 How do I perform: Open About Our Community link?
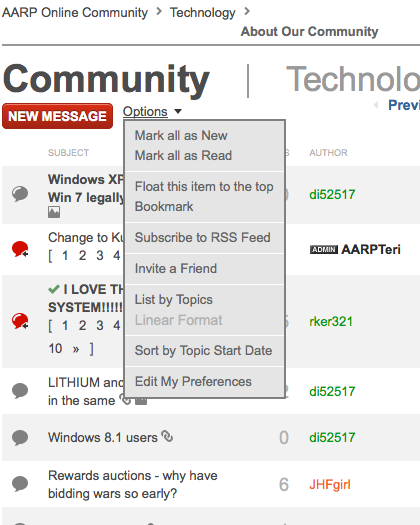coord(309,32)
